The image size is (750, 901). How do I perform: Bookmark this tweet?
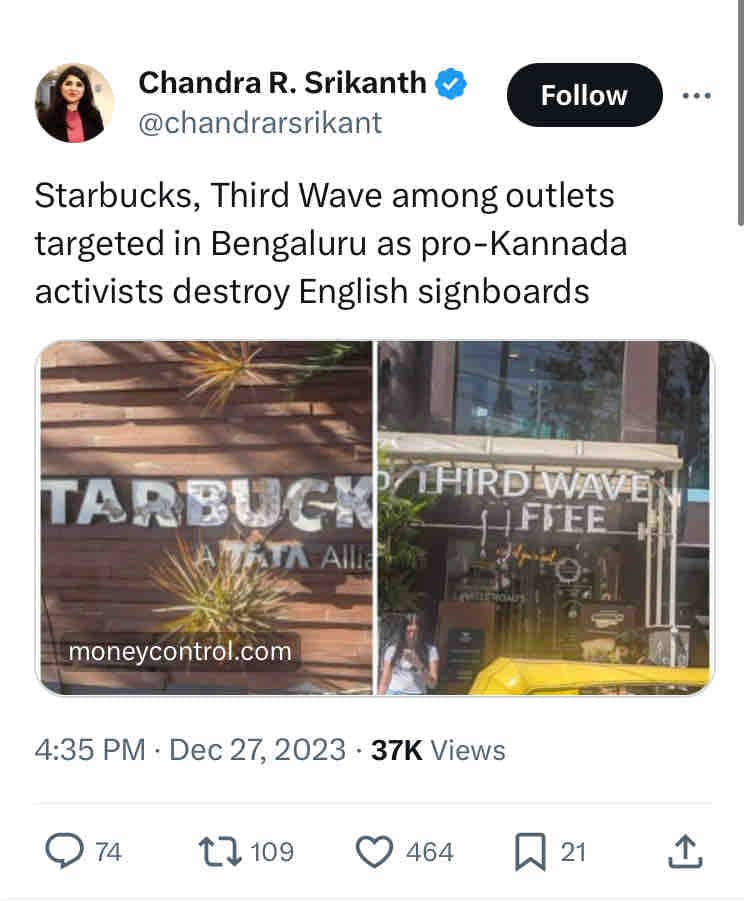tap(530, 852)
